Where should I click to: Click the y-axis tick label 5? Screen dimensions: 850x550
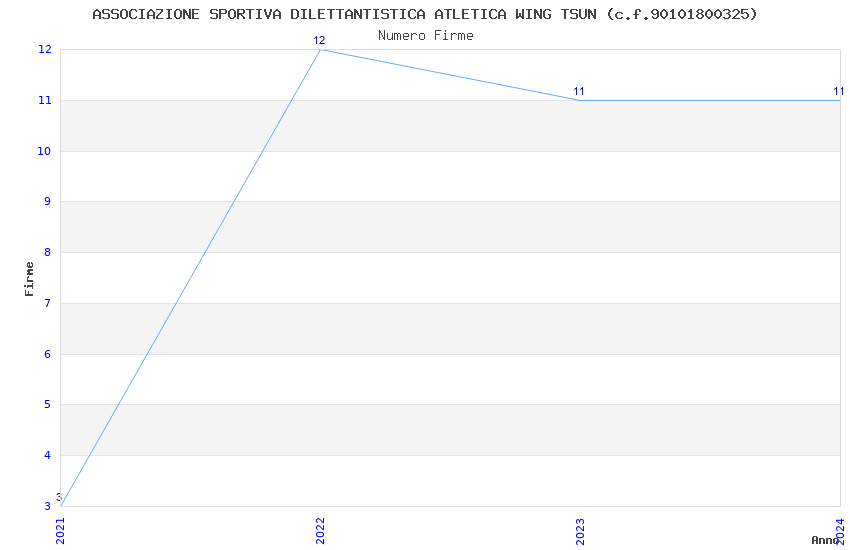pos(48,405)
